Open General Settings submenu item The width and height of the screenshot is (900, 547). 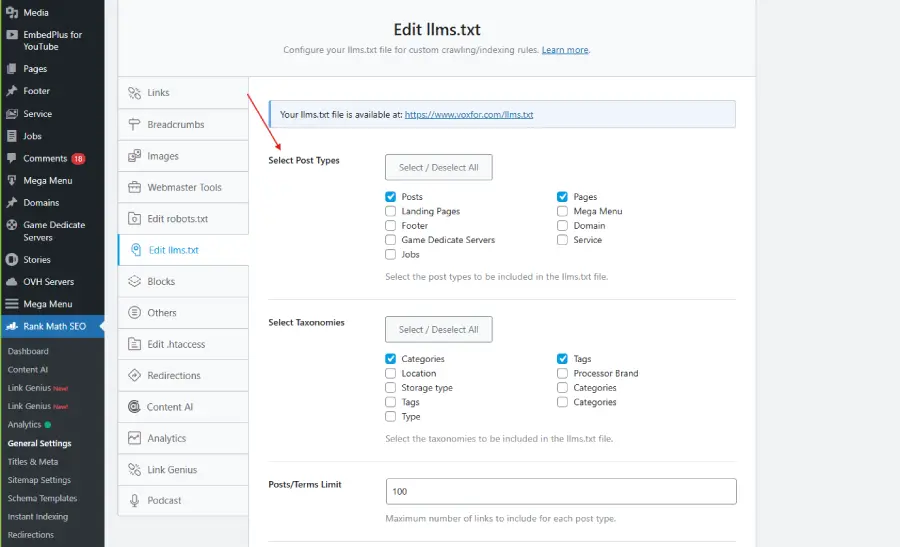click(39, 443)
